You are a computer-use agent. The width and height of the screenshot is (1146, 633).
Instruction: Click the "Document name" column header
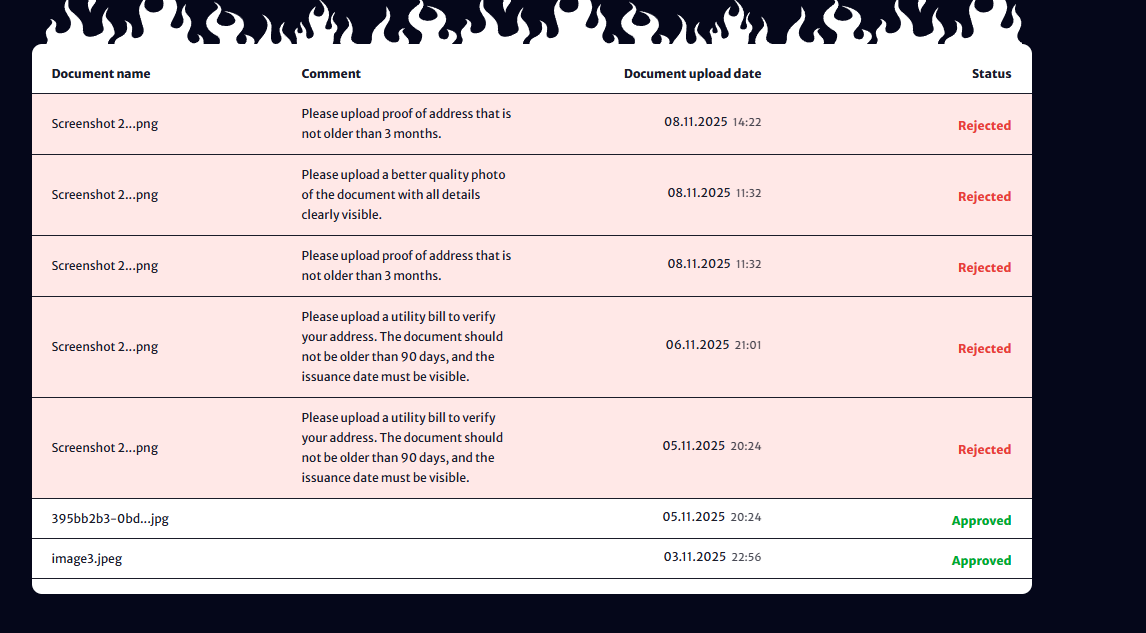click(x=101, y=74)
